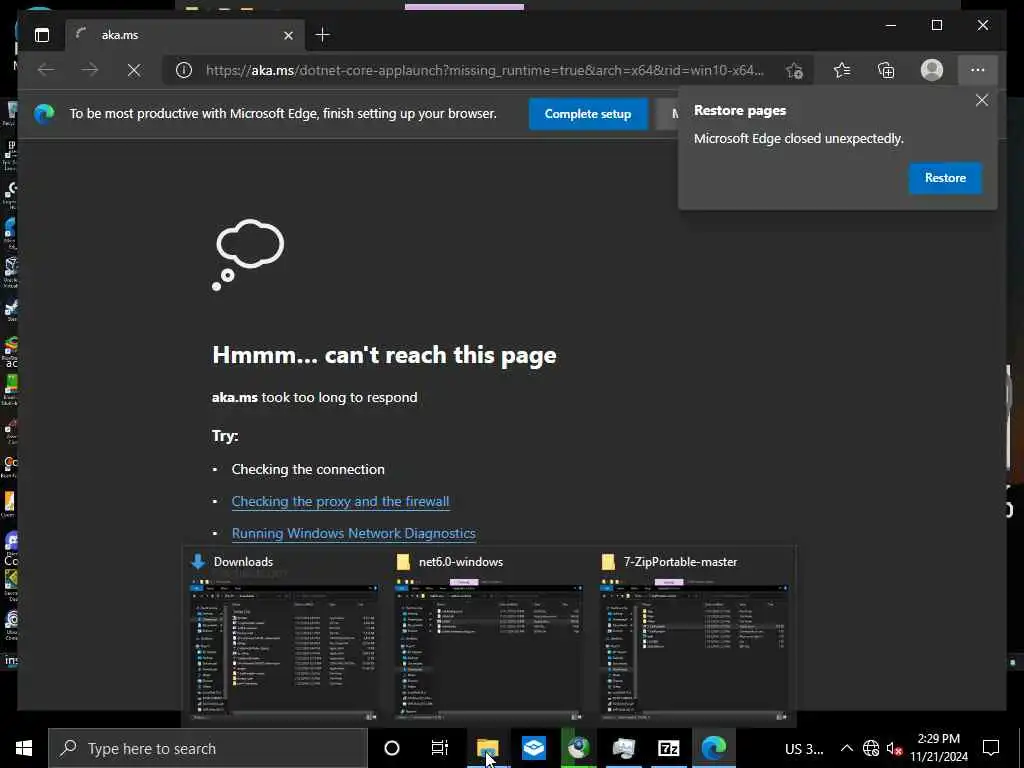Open the muted volume tray icon
The height and width of the screenshot is (768, 1024).
coord(894,748)
